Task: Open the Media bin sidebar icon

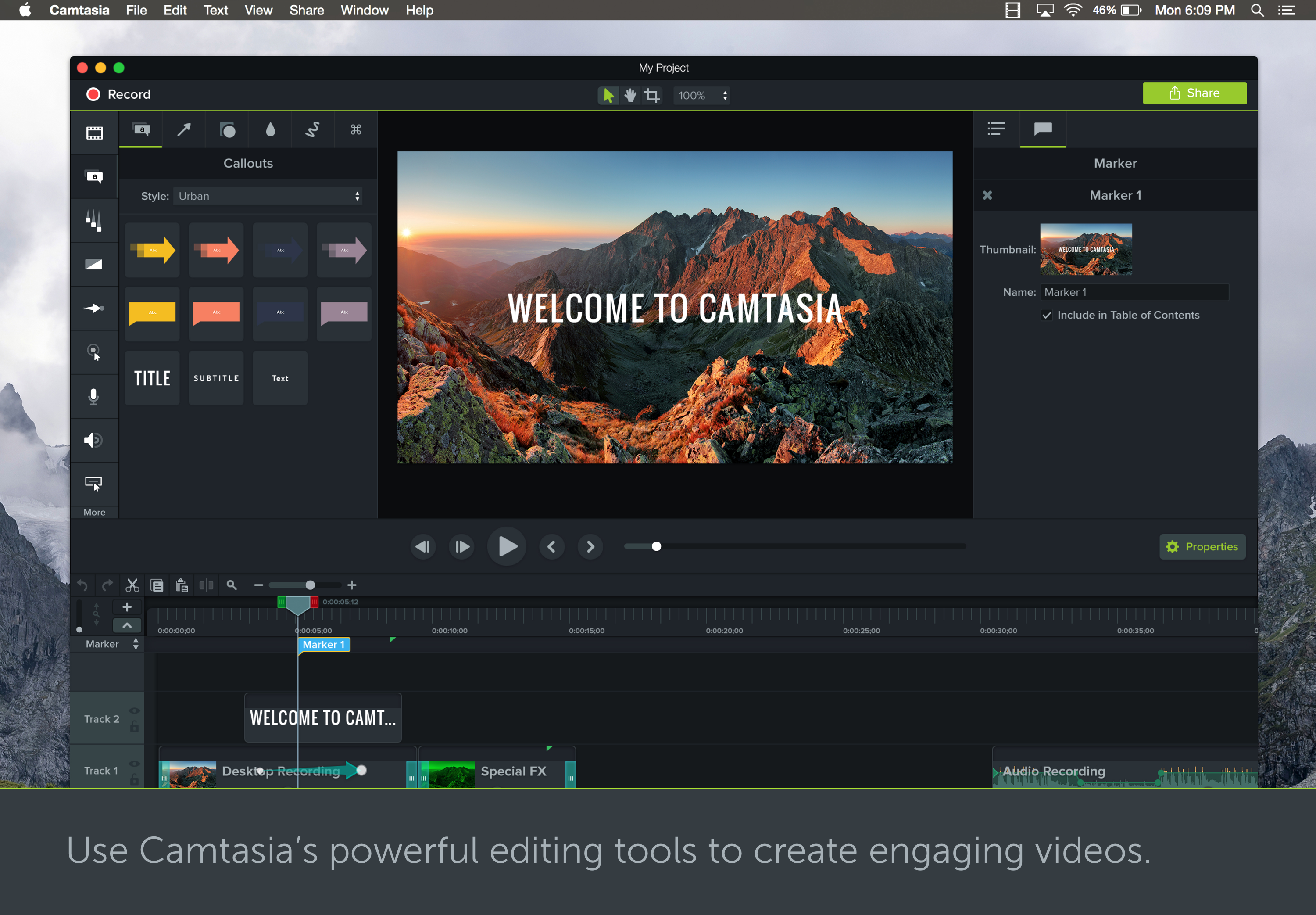Action: click(94, 133)
